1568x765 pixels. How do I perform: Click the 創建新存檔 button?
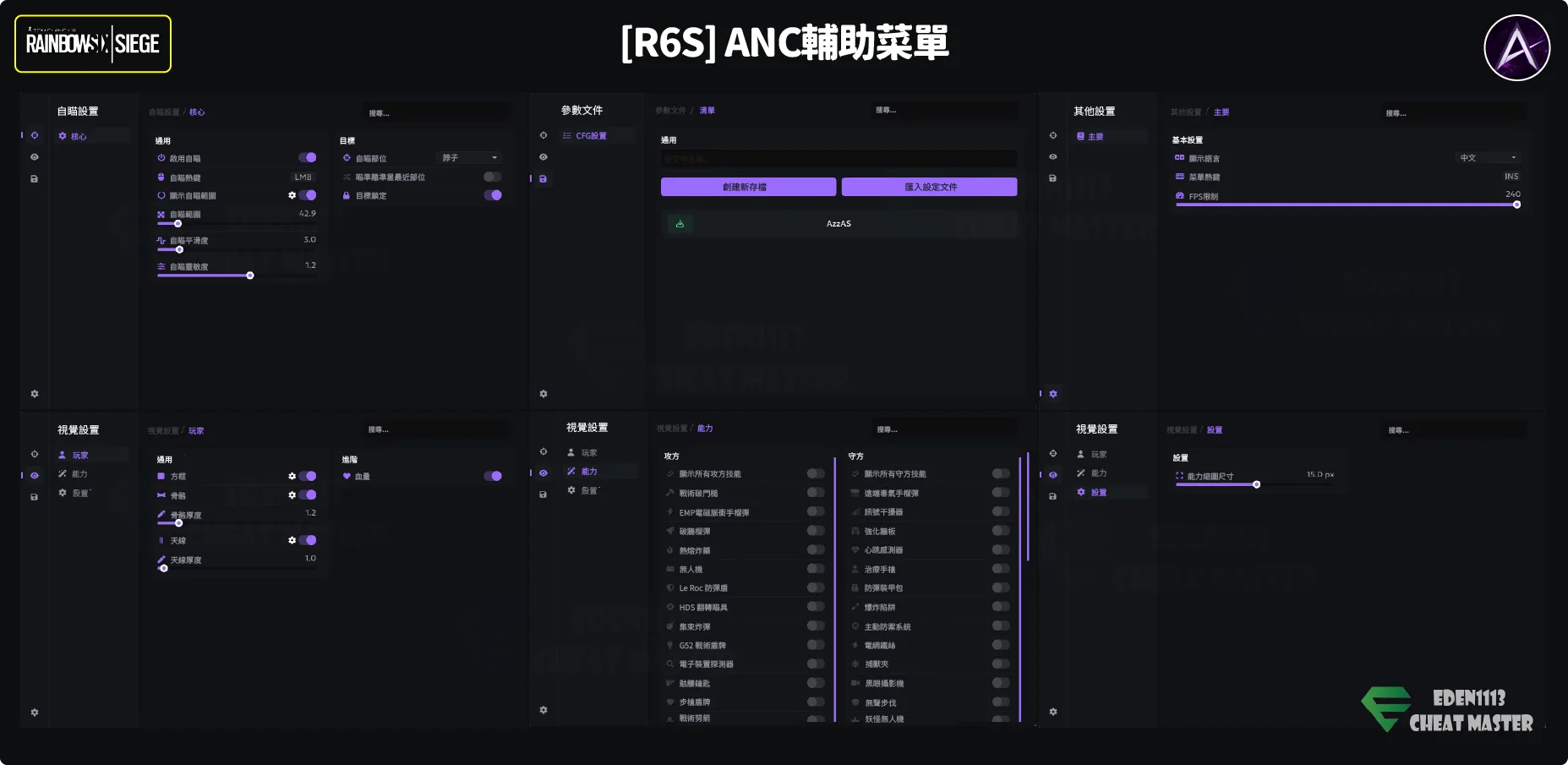pos(748,187)
